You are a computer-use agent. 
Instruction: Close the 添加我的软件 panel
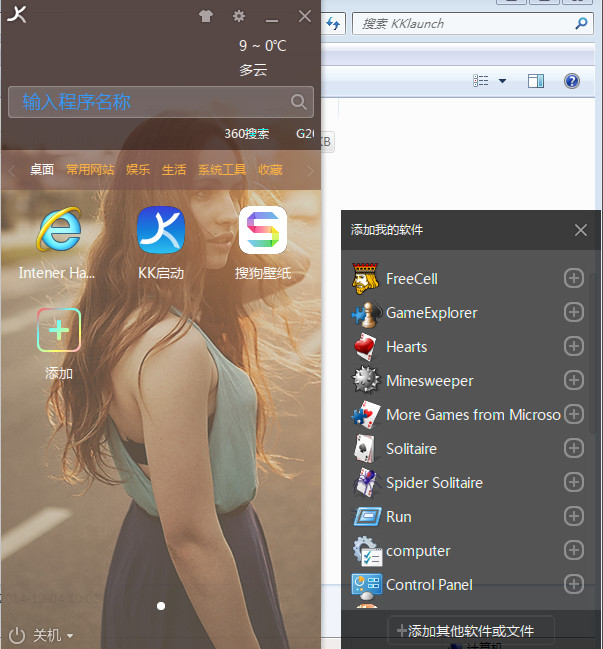[581, 230]
